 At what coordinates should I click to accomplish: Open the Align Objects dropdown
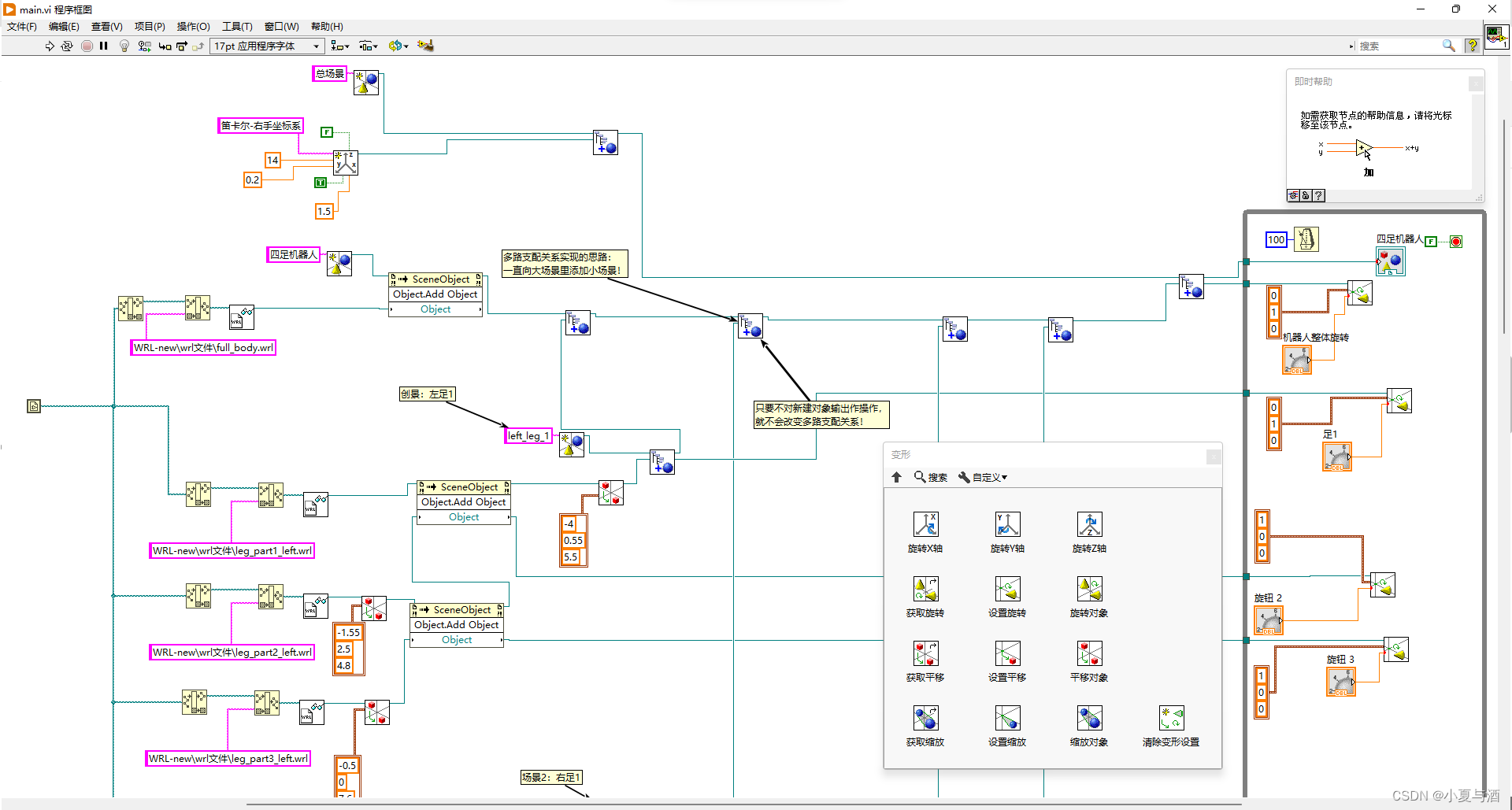point(340,46)
